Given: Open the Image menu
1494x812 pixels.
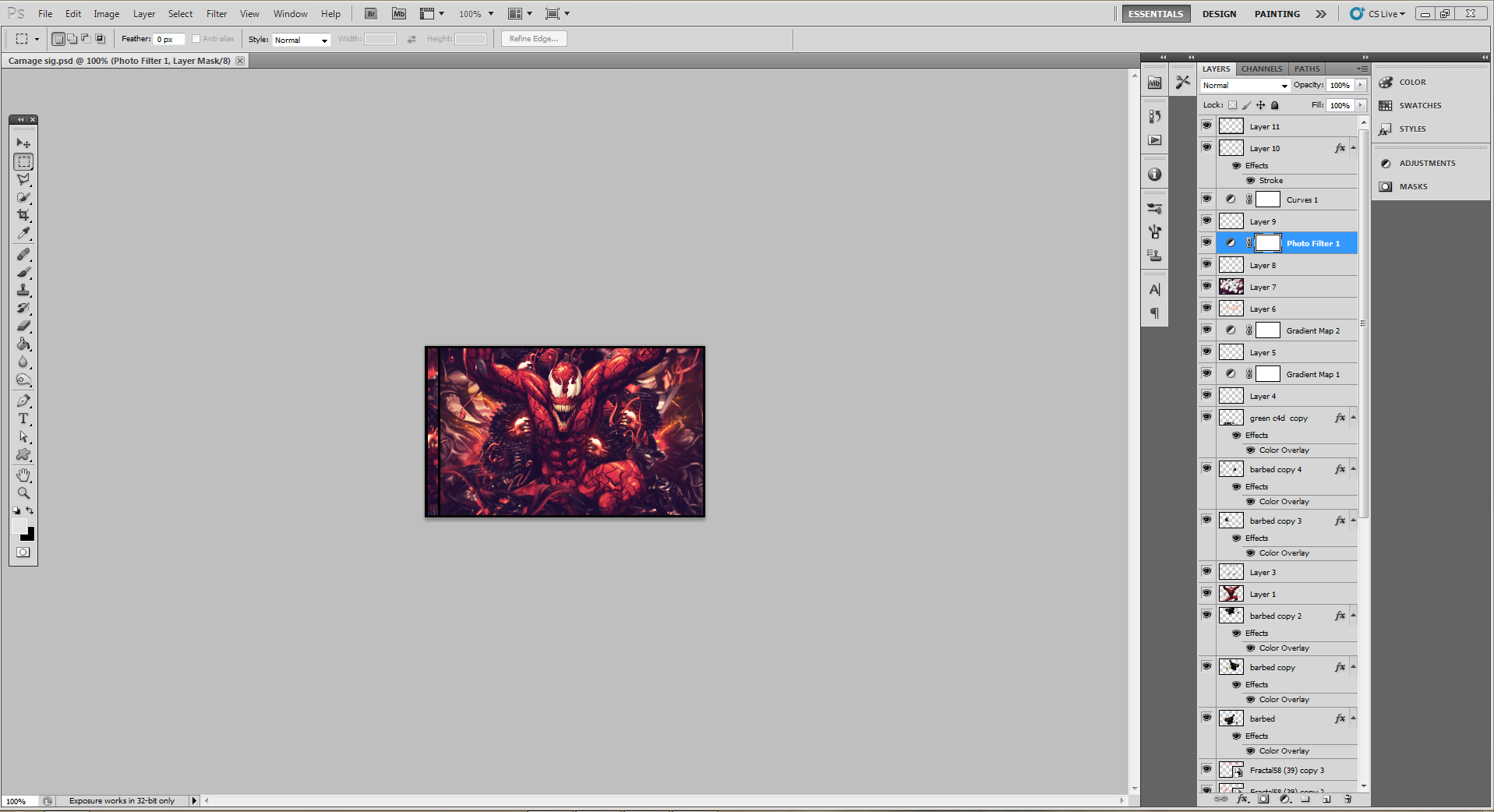Looking at the screenshot, I should (x=107, y=14).
